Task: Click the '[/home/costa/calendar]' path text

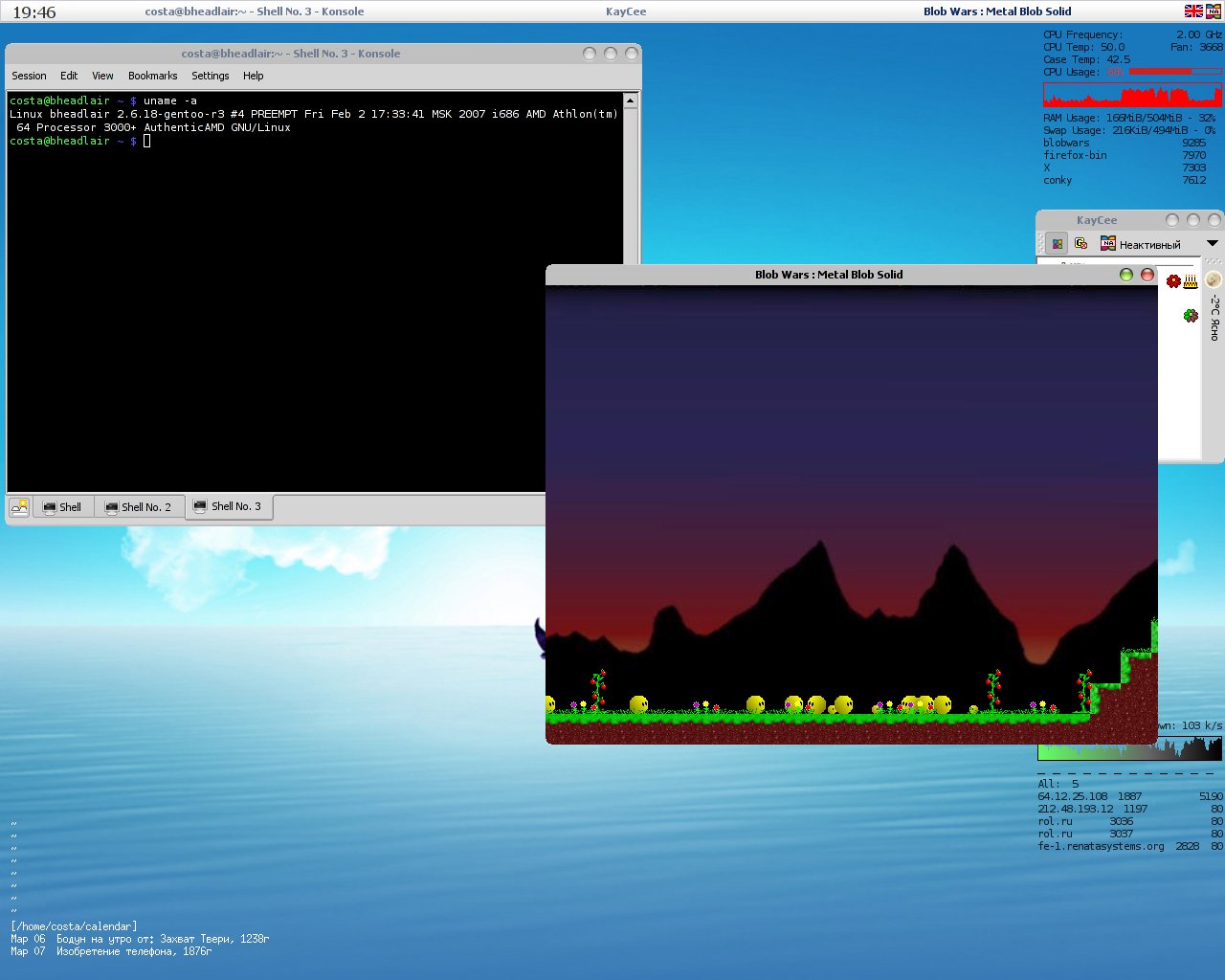Action: click(x=74, y=926)
